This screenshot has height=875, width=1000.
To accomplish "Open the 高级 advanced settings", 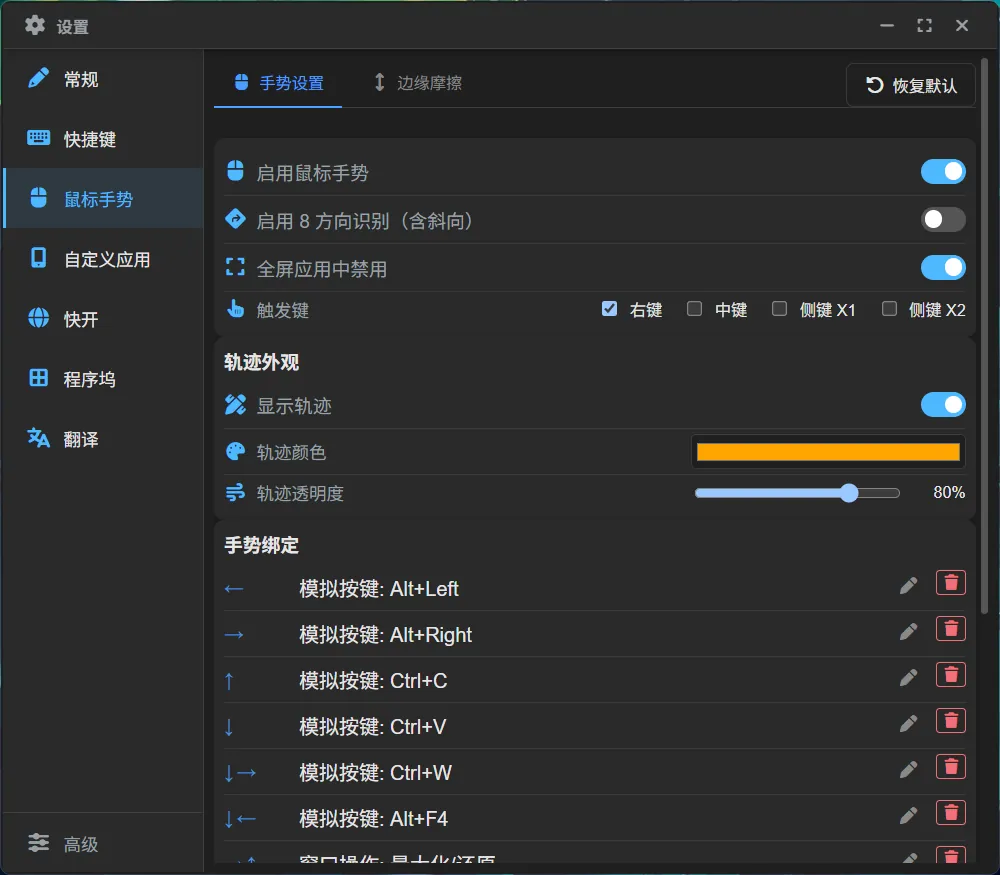I will point(103,844).
